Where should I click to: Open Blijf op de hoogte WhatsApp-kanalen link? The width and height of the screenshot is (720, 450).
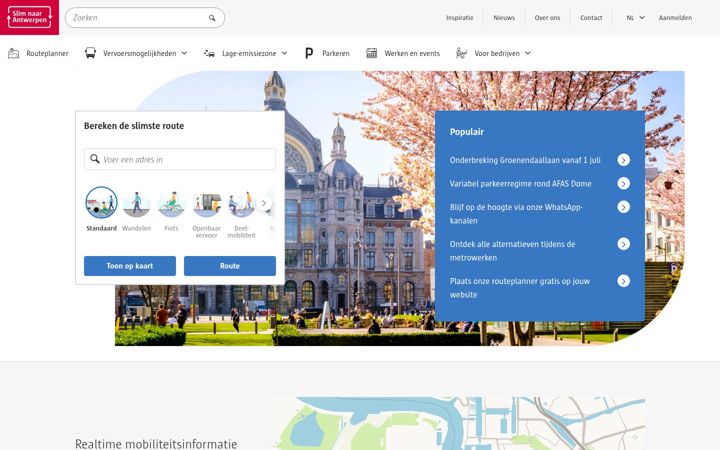coord(516,214)
